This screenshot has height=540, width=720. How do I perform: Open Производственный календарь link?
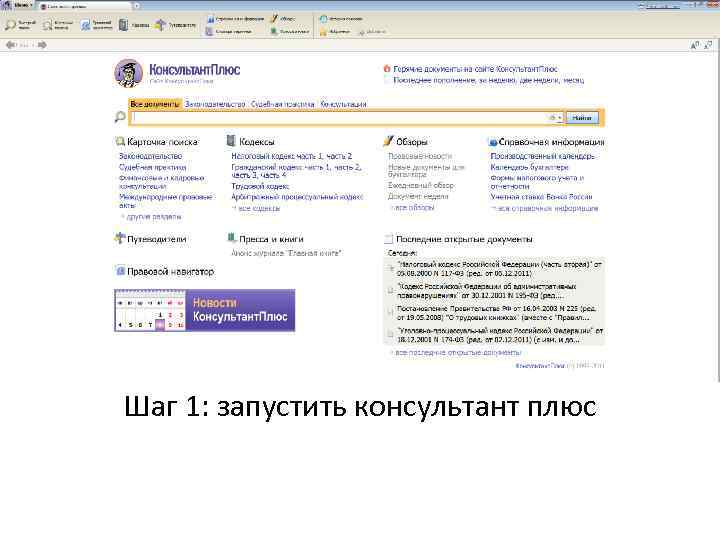click(542, 156)
